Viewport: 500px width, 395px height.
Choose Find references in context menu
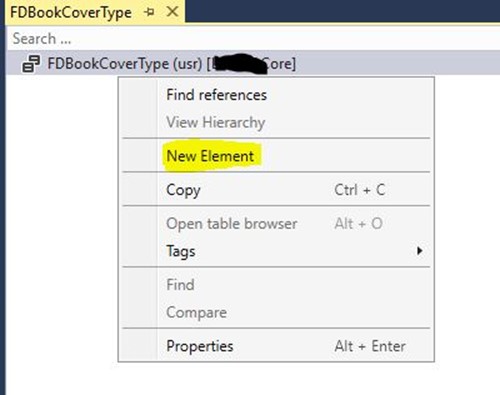[216, 95]
